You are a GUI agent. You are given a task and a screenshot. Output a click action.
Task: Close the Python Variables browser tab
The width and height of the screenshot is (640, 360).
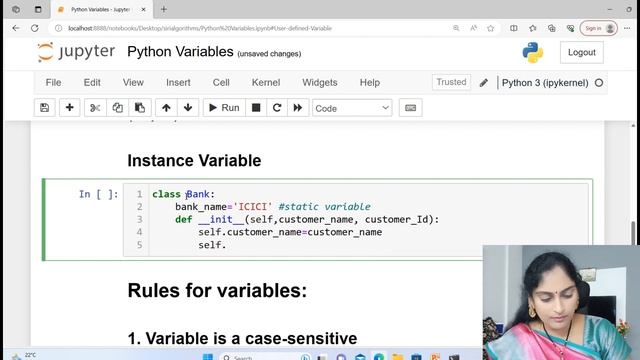[143, 9]
